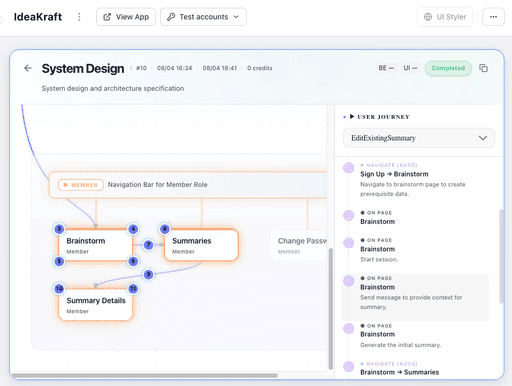This screenshot has height=386, width=512.
Task: Open the EditExistingSummary journey dropdown
Action: coord(419,138)
